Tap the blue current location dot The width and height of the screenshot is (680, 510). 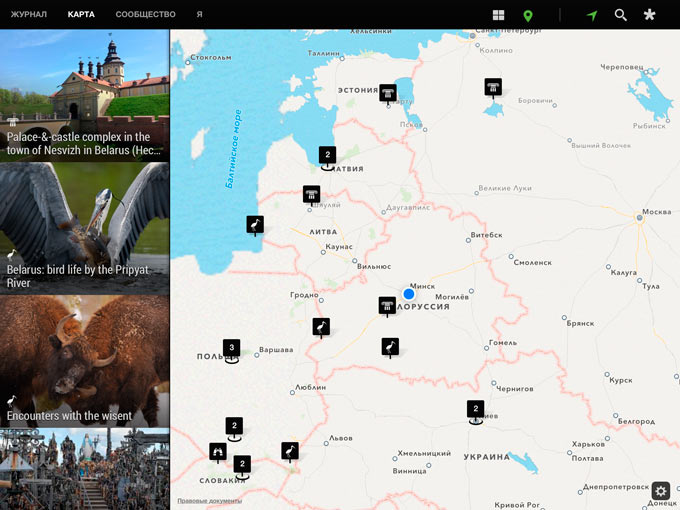click(x=409, y=294)
